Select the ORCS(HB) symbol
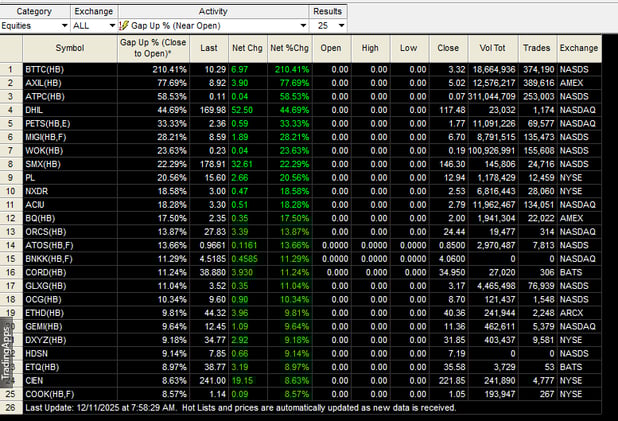This screenshot has width=618, height=421. [x=46, y=232]
